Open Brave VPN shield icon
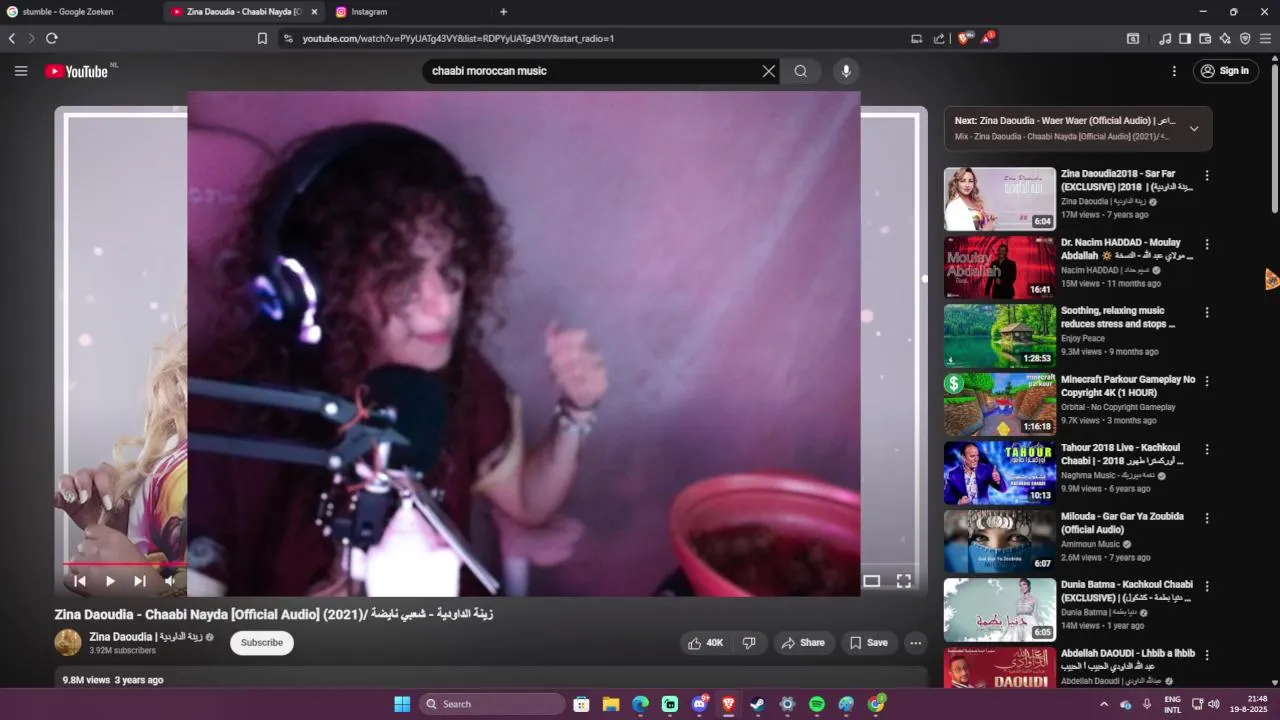The image size is (1280, 720). pyautogui.click(x=1245, y=38)
